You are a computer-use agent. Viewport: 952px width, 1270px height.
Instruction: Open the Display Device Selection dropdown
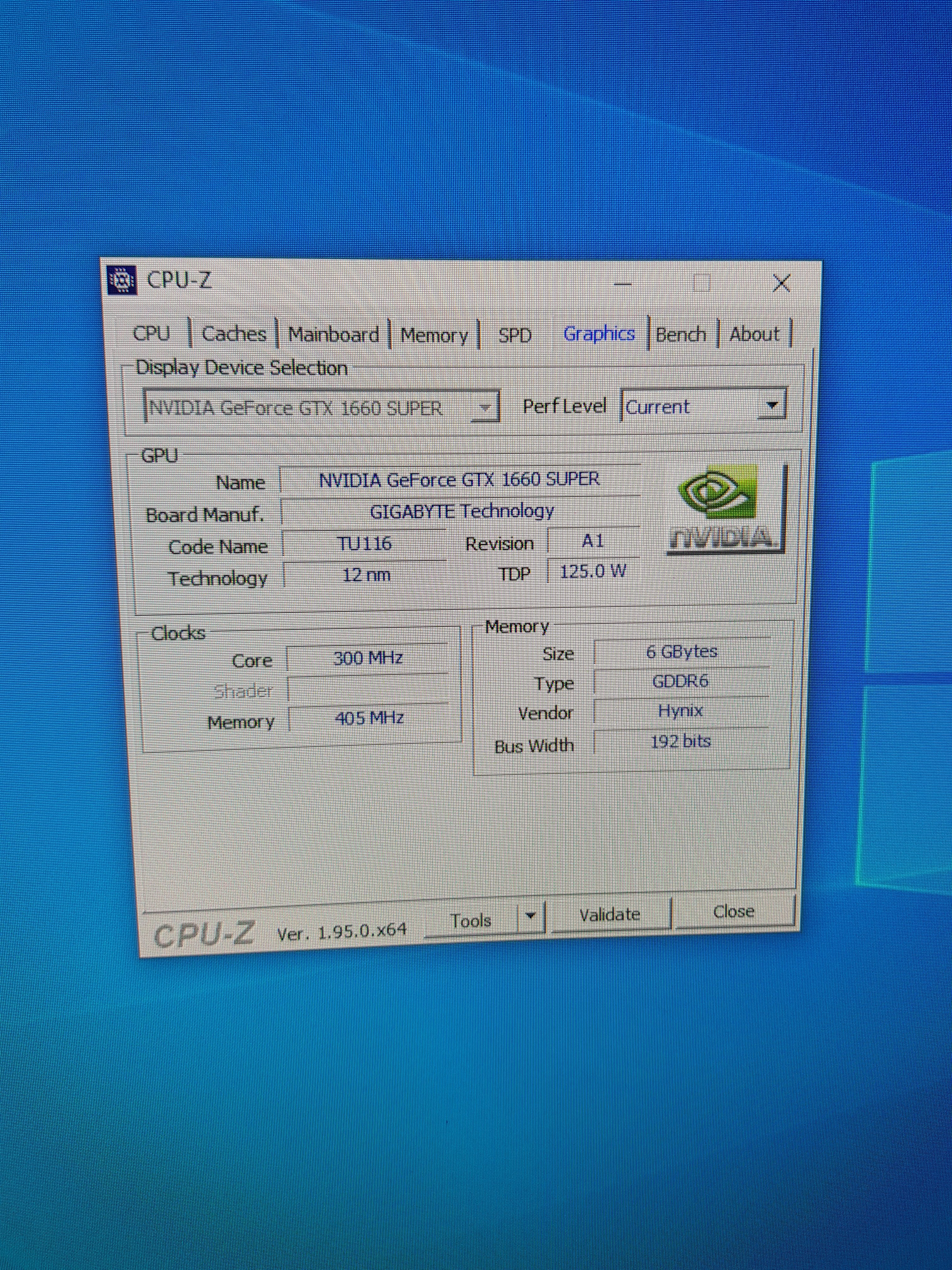tap(485, 408)
